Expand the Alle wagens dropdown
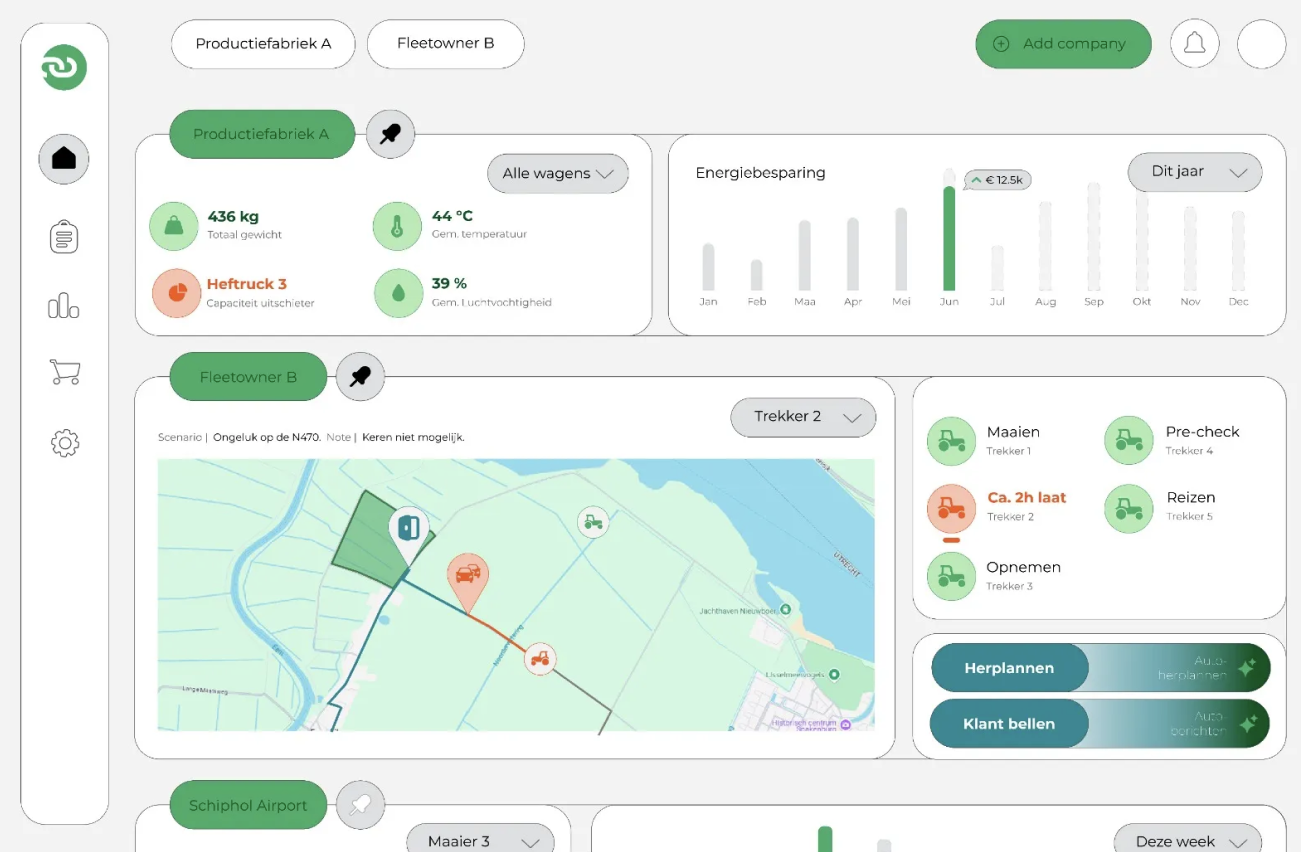The width and height of the screenshot is (1301, 852). [557, 174]
